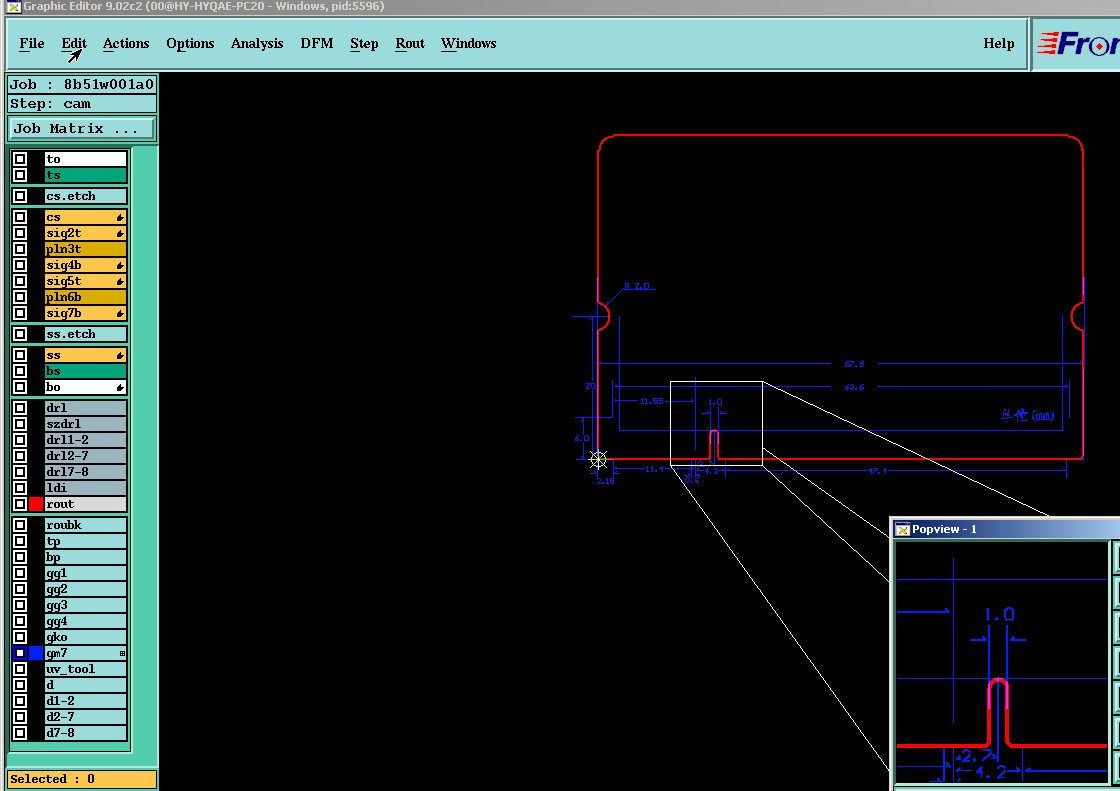The width and height of the screenshot is (1120, 791).
Task: Click the small marker icon on gm7
Action: pos(122,653)
